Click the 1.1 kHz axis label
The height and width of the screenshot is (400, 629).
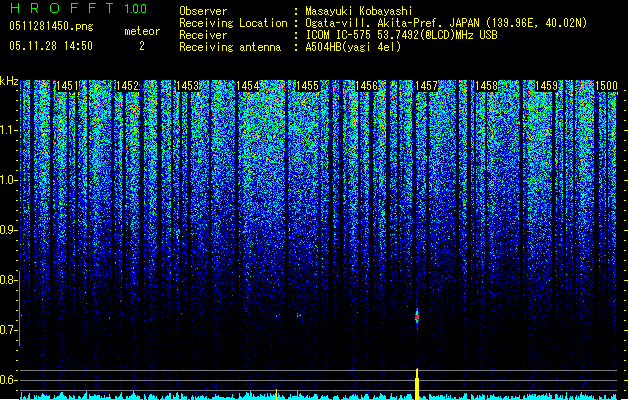click(8, 130)
